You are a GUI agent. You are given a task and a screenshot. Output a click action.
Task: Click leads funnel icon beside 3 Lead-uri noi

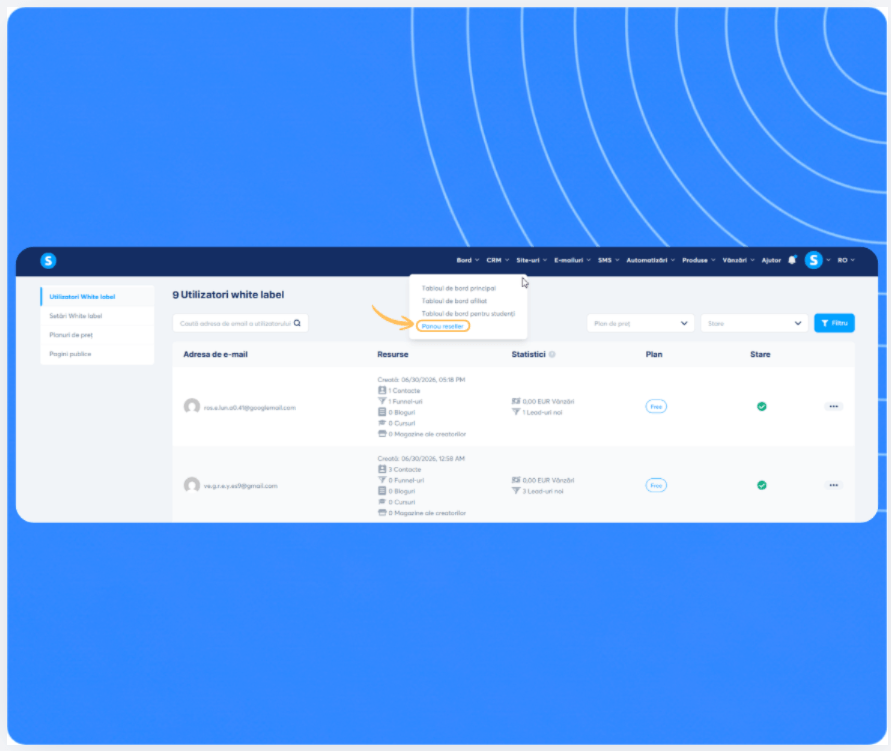coord(516,491)
